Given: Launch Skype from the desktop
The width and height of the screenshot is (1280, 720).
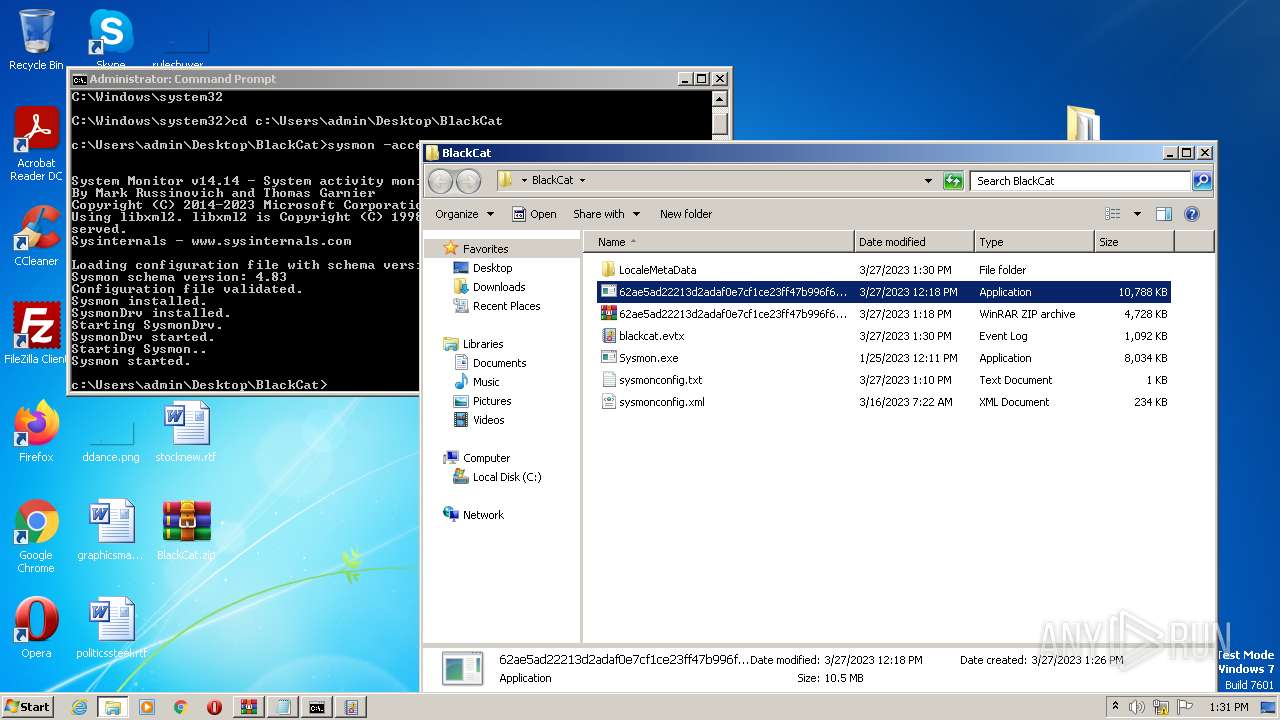Looking at the screenshot, I should coord(111,38).
